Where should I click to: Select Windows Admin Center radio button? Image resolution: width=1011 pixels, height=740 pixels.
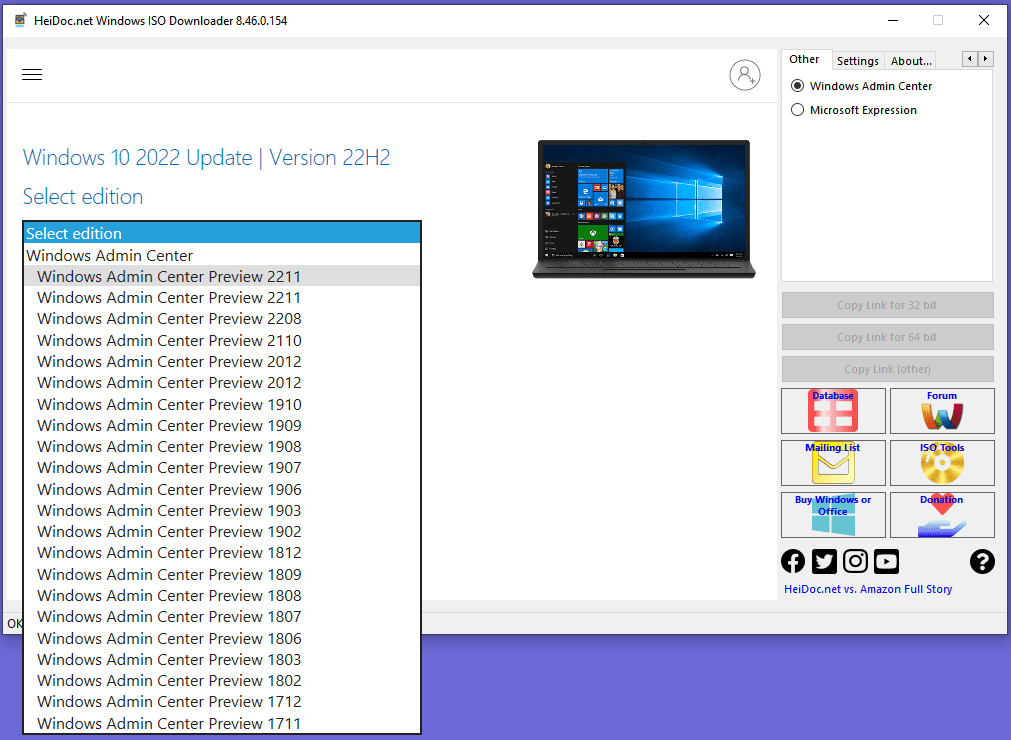(x=798, y=86)
